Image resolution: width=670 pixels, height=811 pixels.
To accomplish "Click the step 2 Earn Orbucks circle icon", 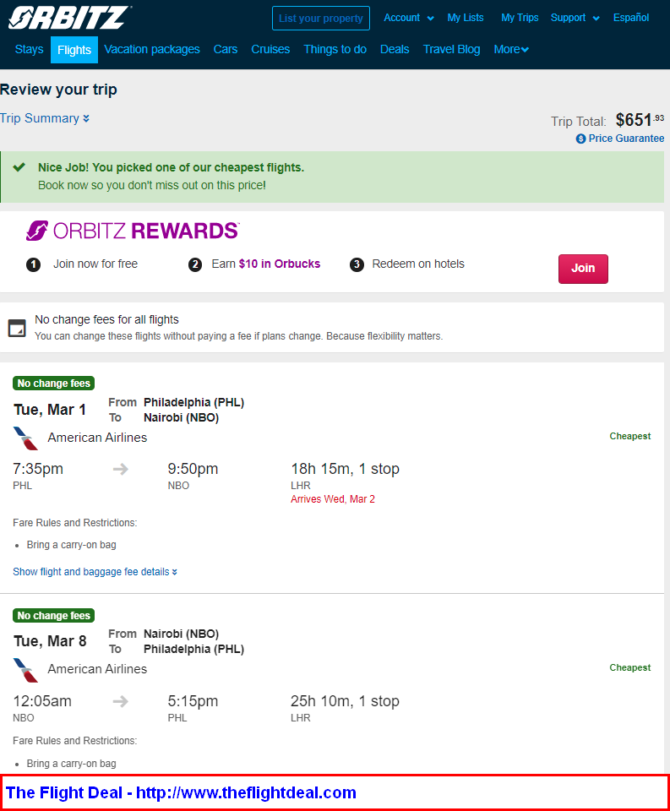I will point(195,265).
